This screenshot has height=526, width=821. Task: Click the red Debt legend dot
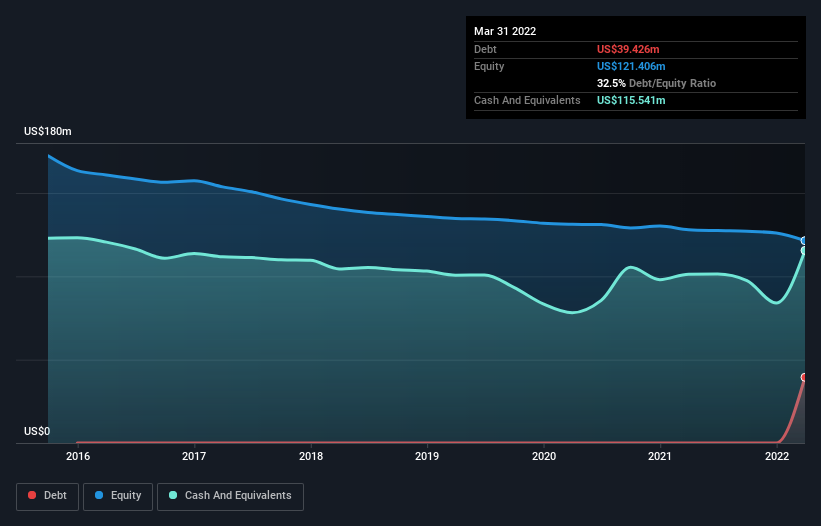(32, 495)
